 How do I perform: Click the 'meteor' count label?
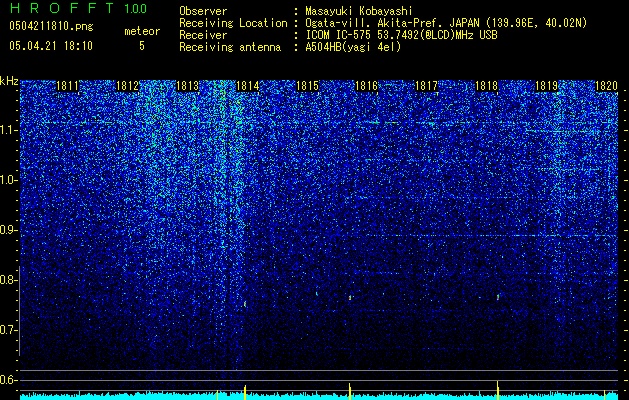(142, 31)
